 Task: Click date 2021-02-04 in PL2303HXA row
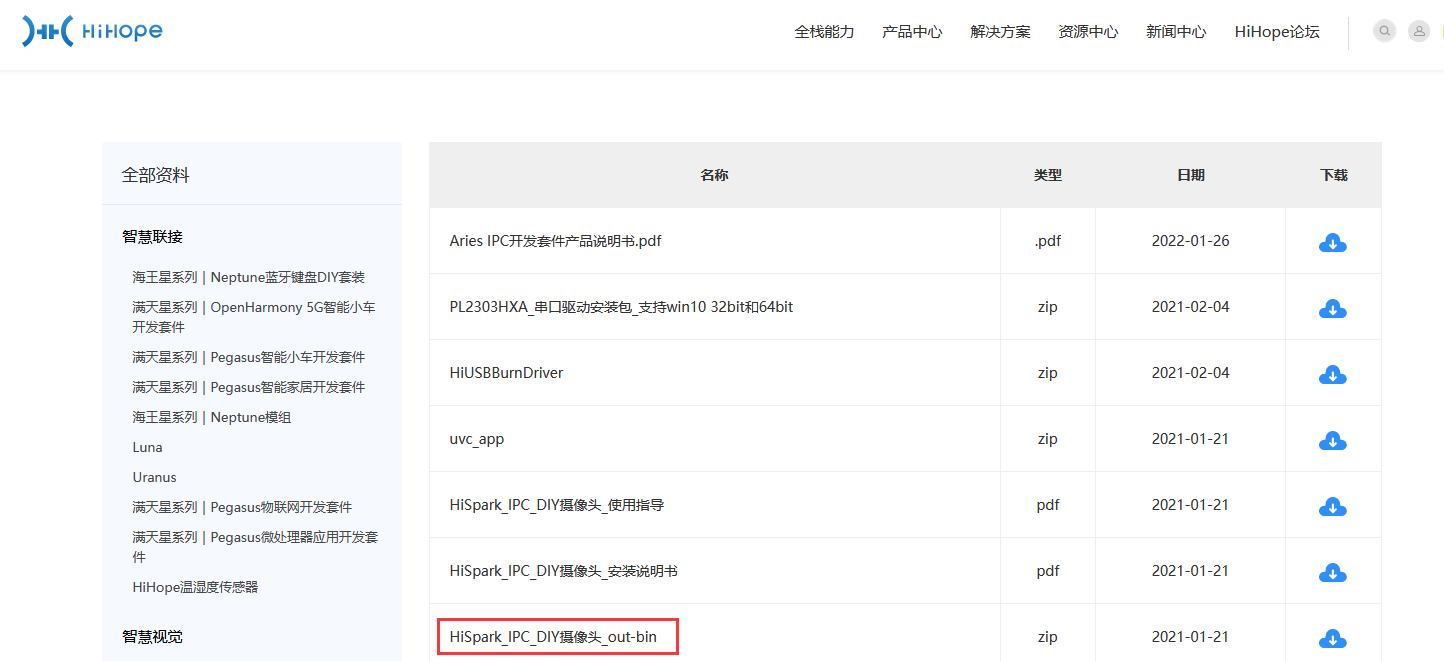[x=1190, y=307]
